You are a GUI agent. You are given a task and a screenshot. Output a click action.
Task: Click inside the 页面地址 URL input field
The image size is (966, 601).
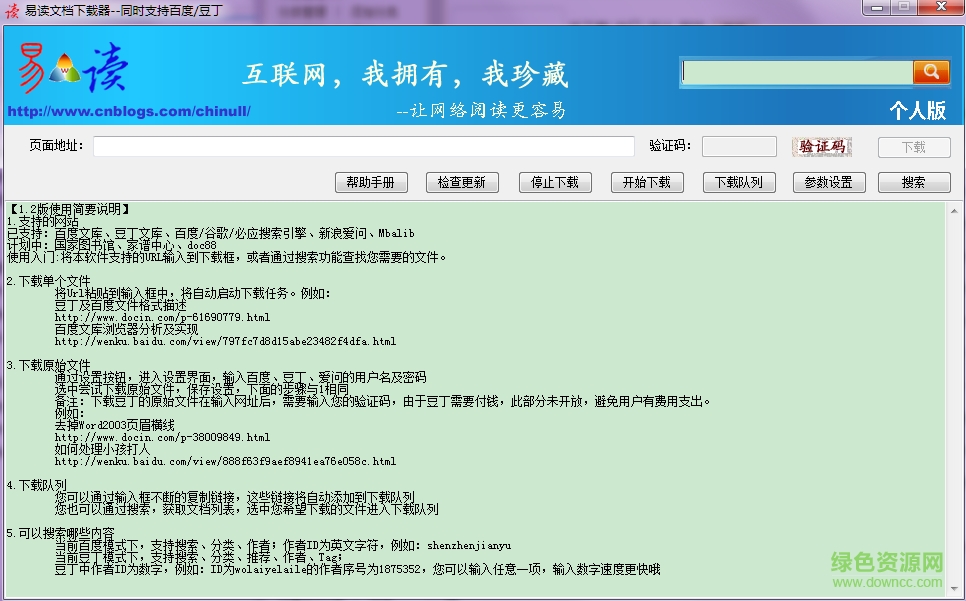(x=365, y=146)
